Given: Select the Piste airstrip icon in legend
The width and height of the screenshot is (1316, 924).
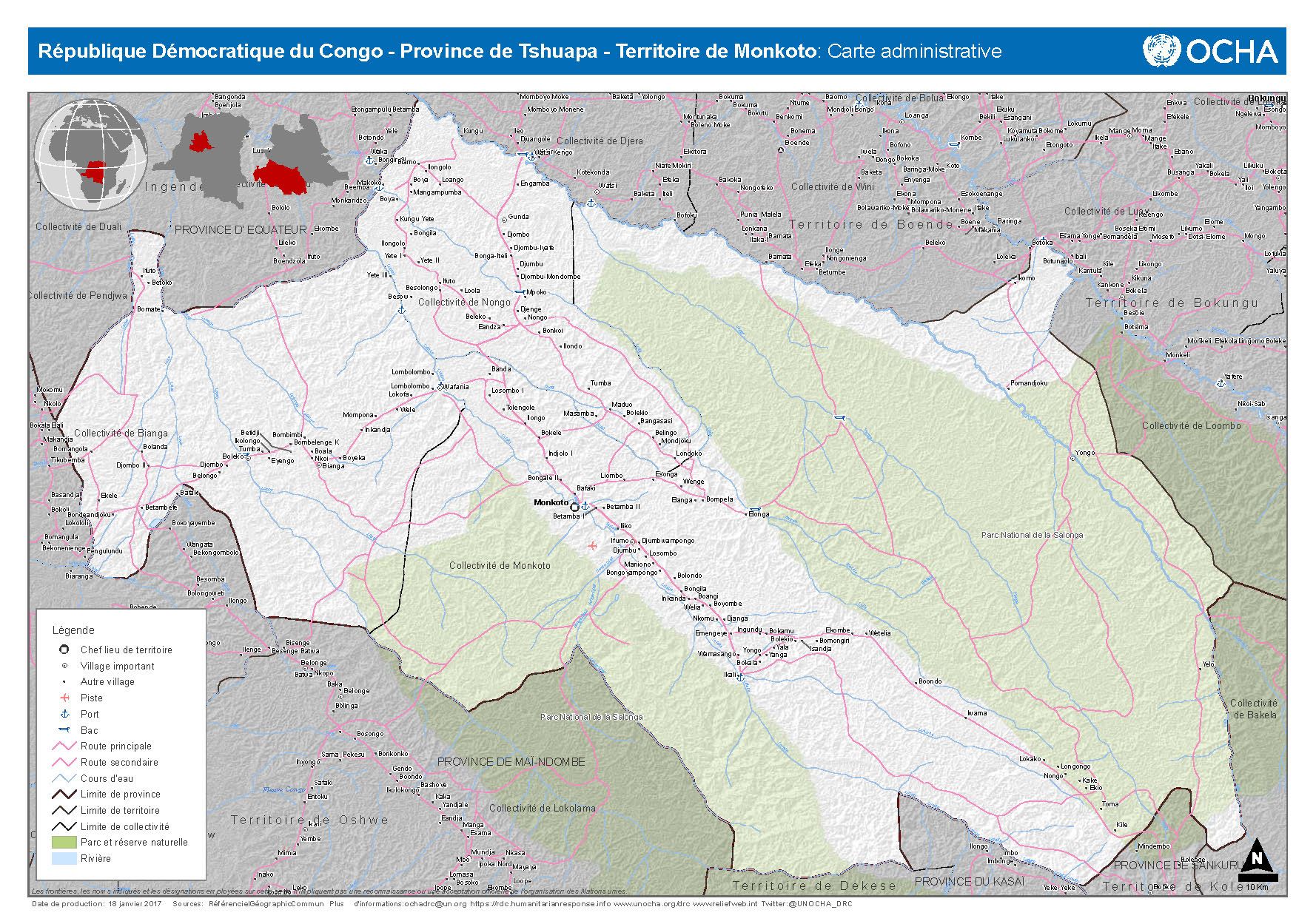Looking at the screenshot, I should click(64, 698).
